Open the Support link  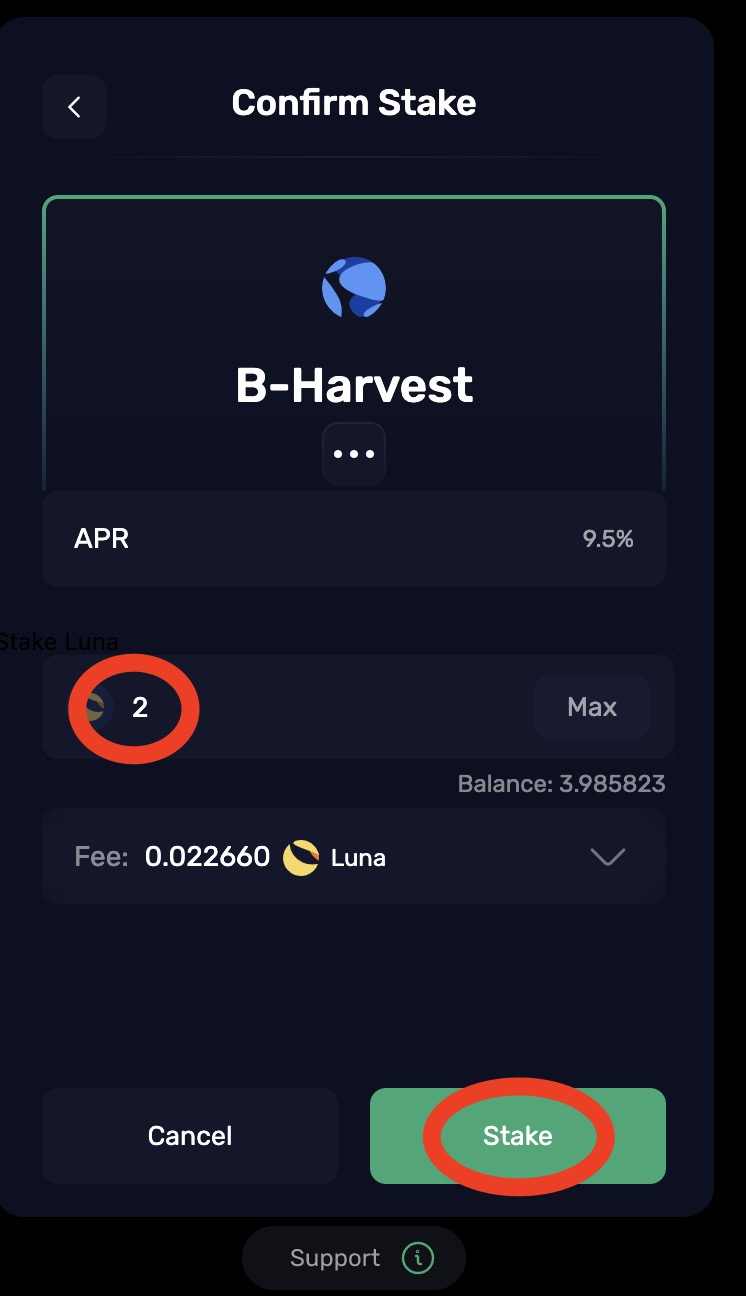tap(335, 1258)
